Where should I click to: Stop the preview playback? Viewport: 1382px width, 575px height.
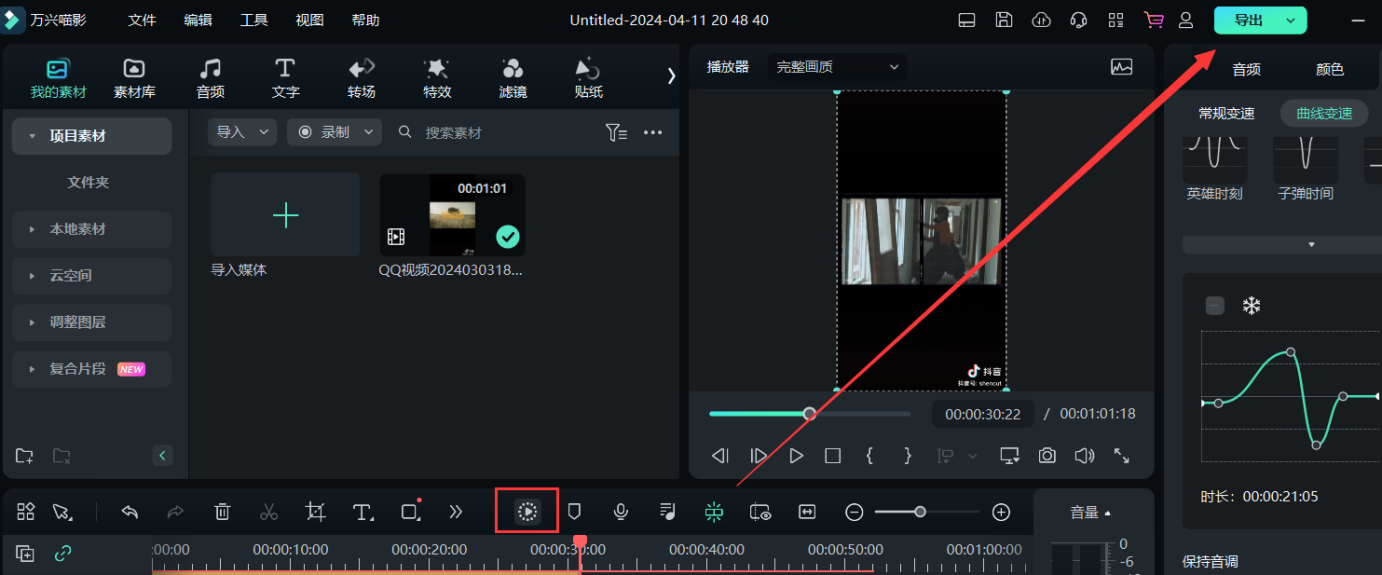[x=833, y=456]
